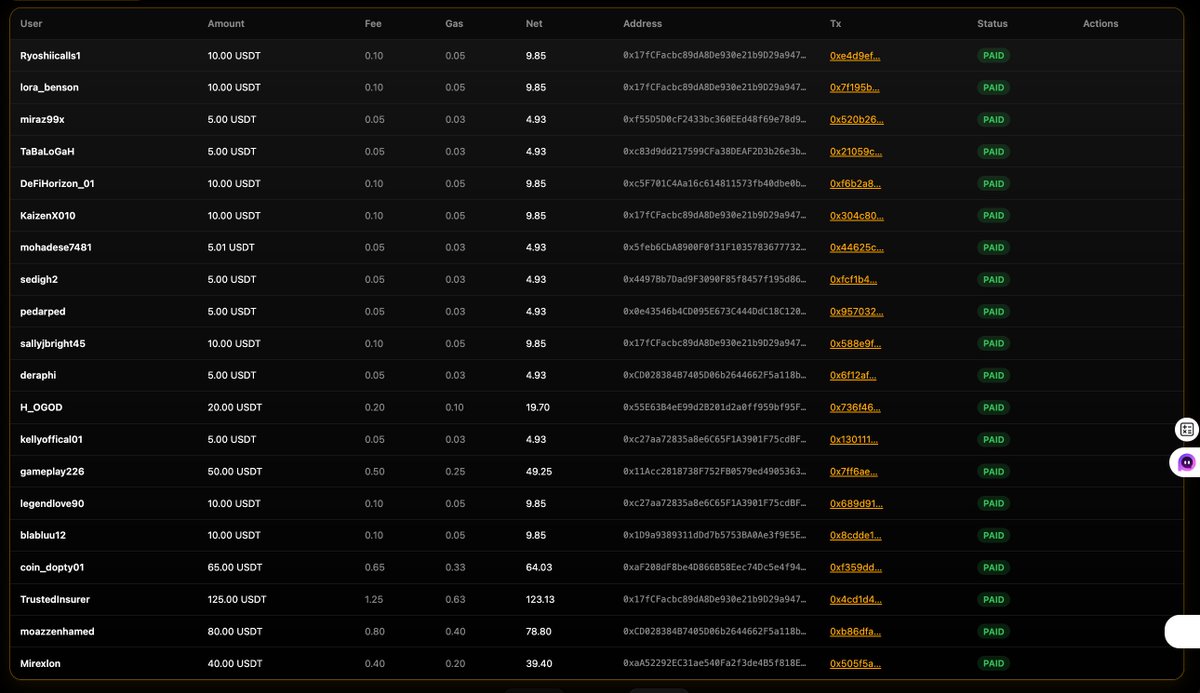Select user TrustedInsurer
The width and height of the screenshot is (1200, 693).
pyautogui.click(x=55, y=600)
